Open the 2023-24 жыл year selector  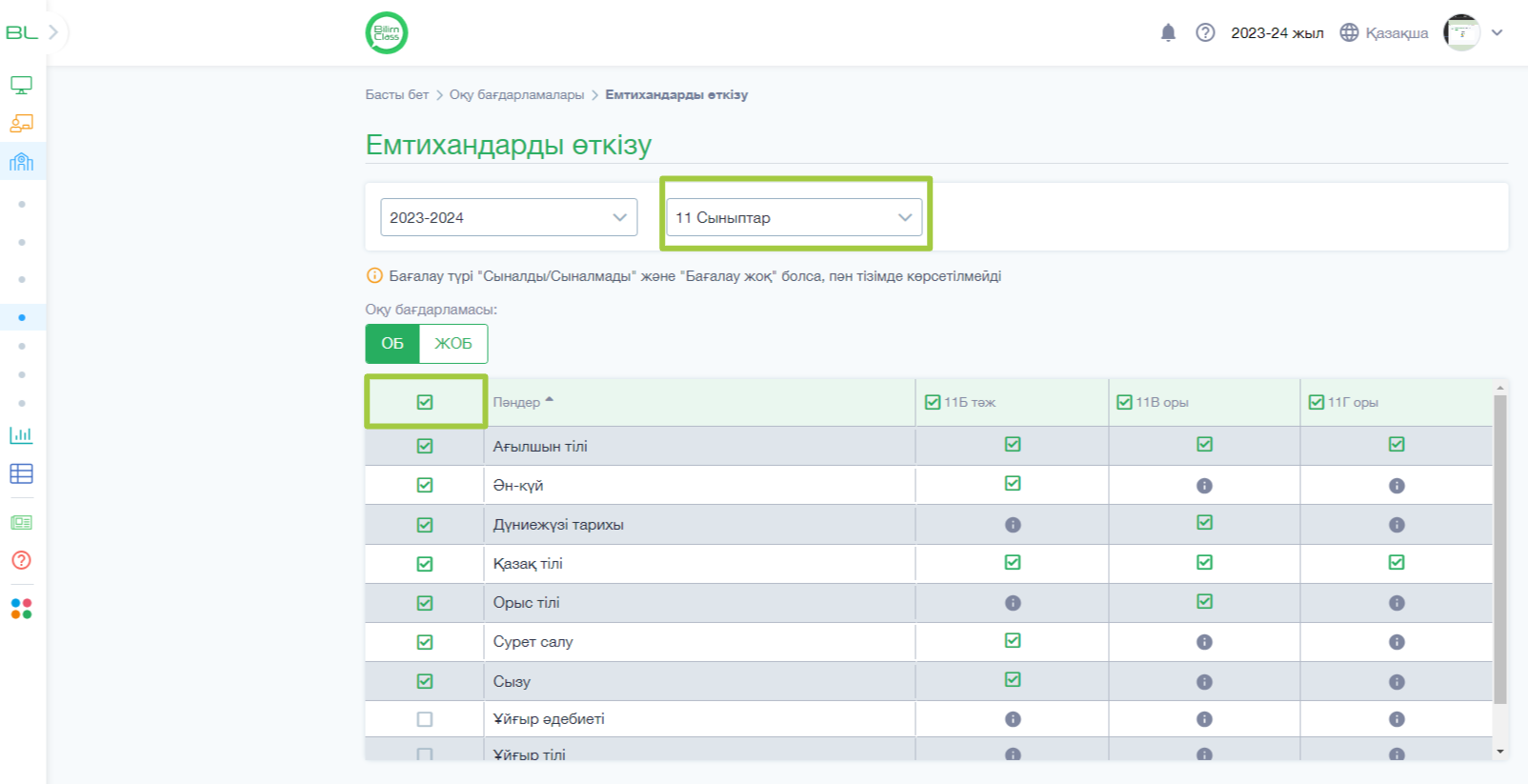[x=1277, y=32]
